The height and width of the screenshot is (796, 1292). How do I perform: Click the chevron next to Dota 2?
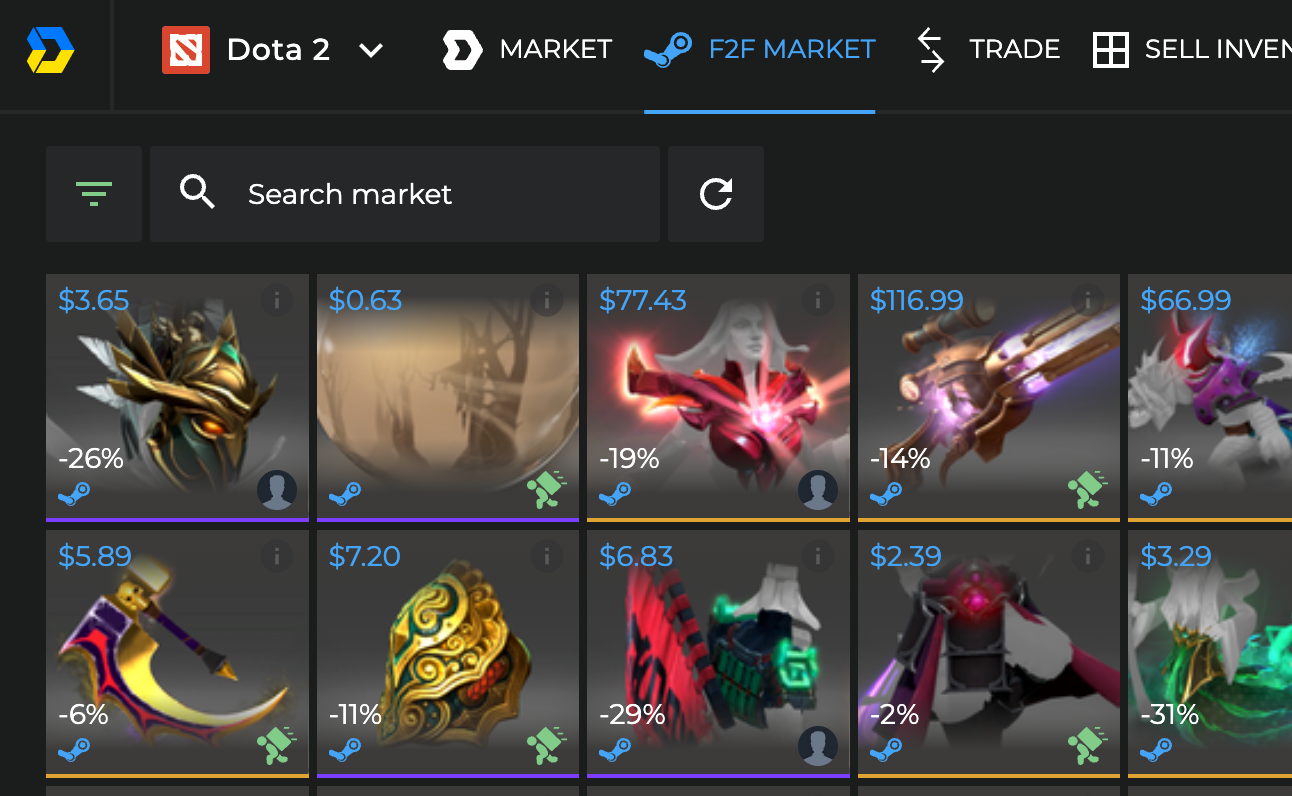coord(371,50)
